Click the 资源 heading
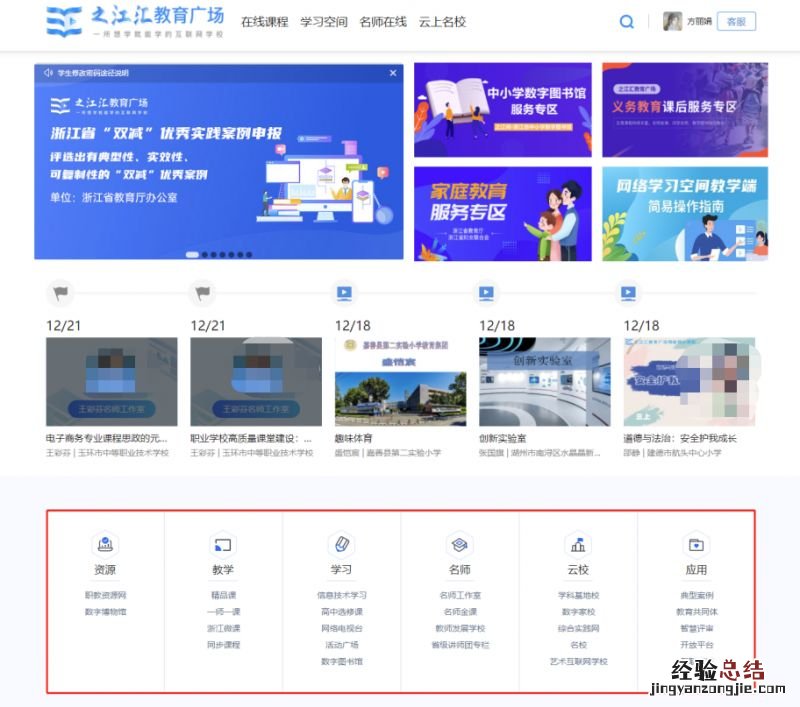This screenshot has height=707, width=800. (105, 569)
